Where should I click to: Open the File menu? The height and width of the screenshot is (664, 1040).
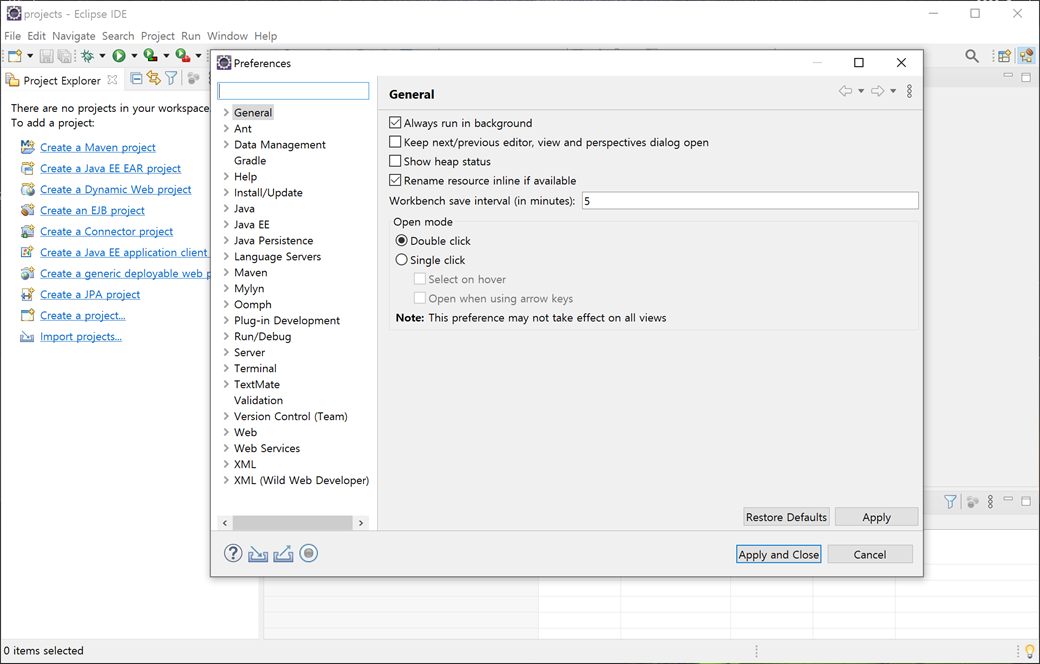click(13, 36)
